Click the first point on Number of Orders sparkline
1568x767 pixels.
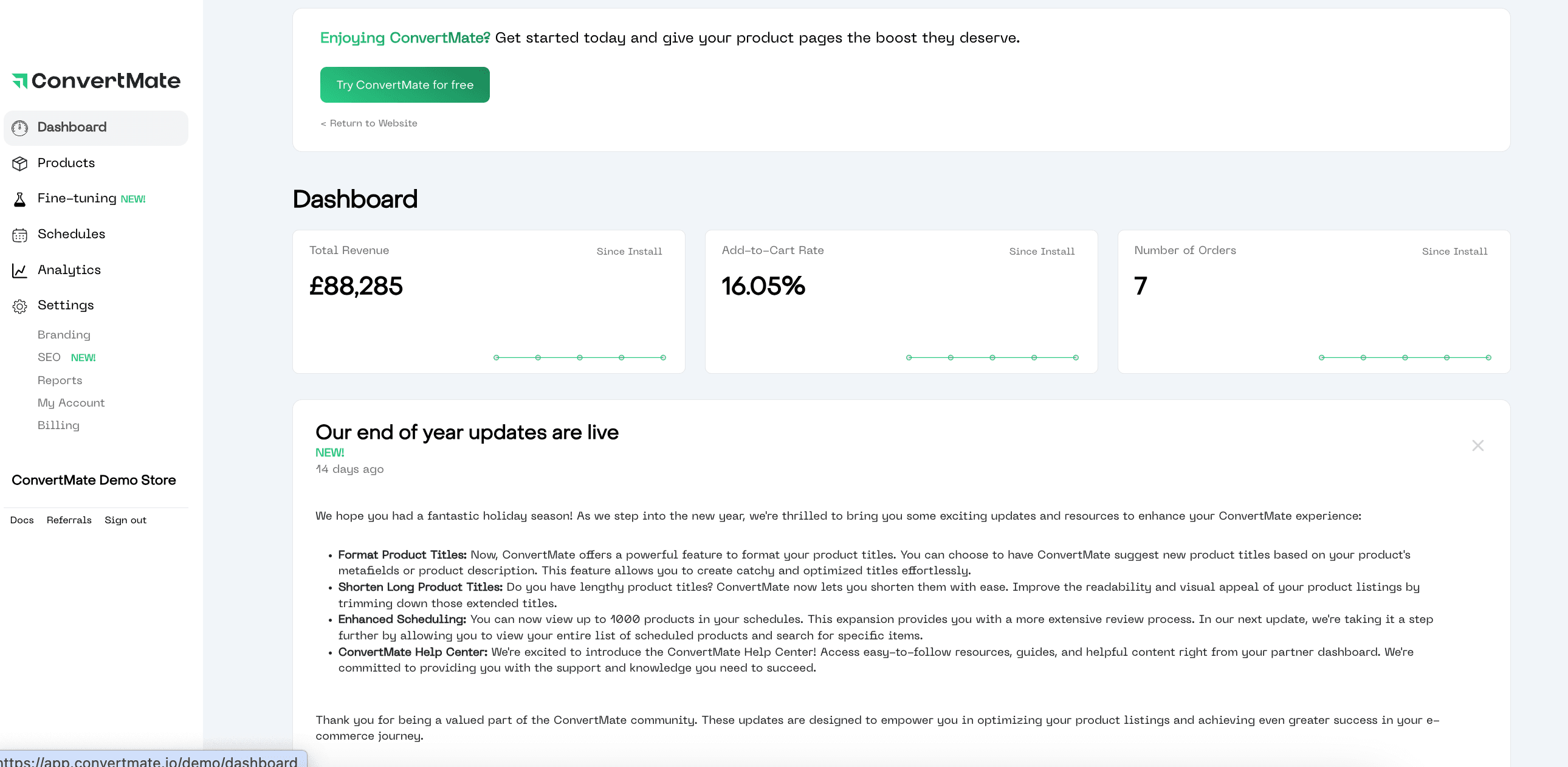tap(1321, 358)
